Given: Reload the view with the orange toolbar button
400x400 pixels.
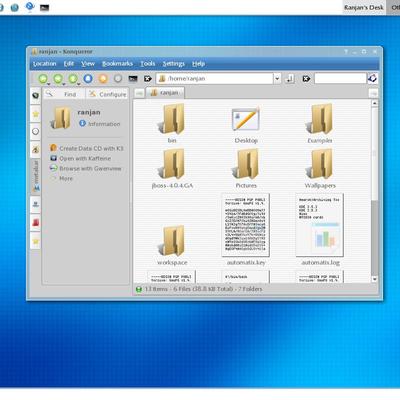Looking at the screenshot, I should (103, 79).
